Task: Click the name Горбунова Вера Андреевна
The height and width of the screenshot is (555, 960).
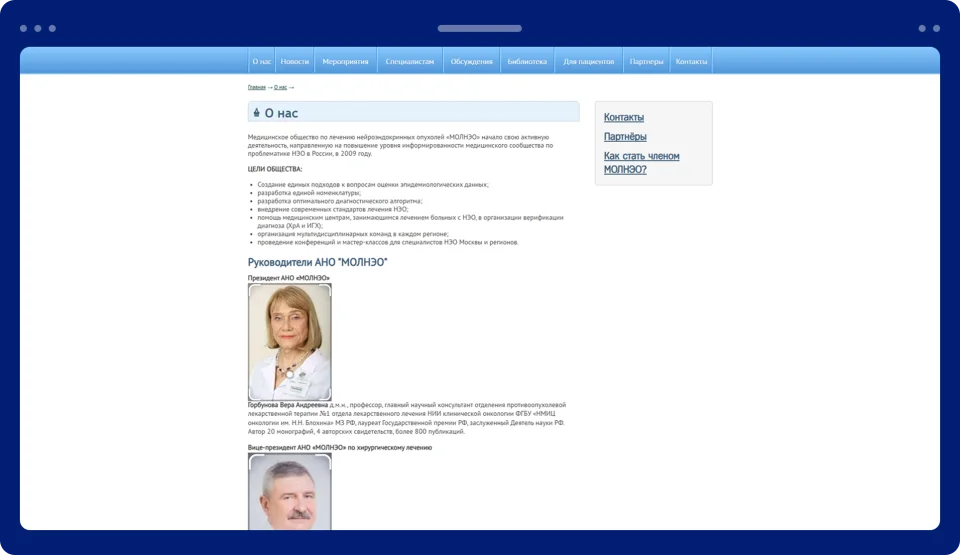Action: point(288,405)
